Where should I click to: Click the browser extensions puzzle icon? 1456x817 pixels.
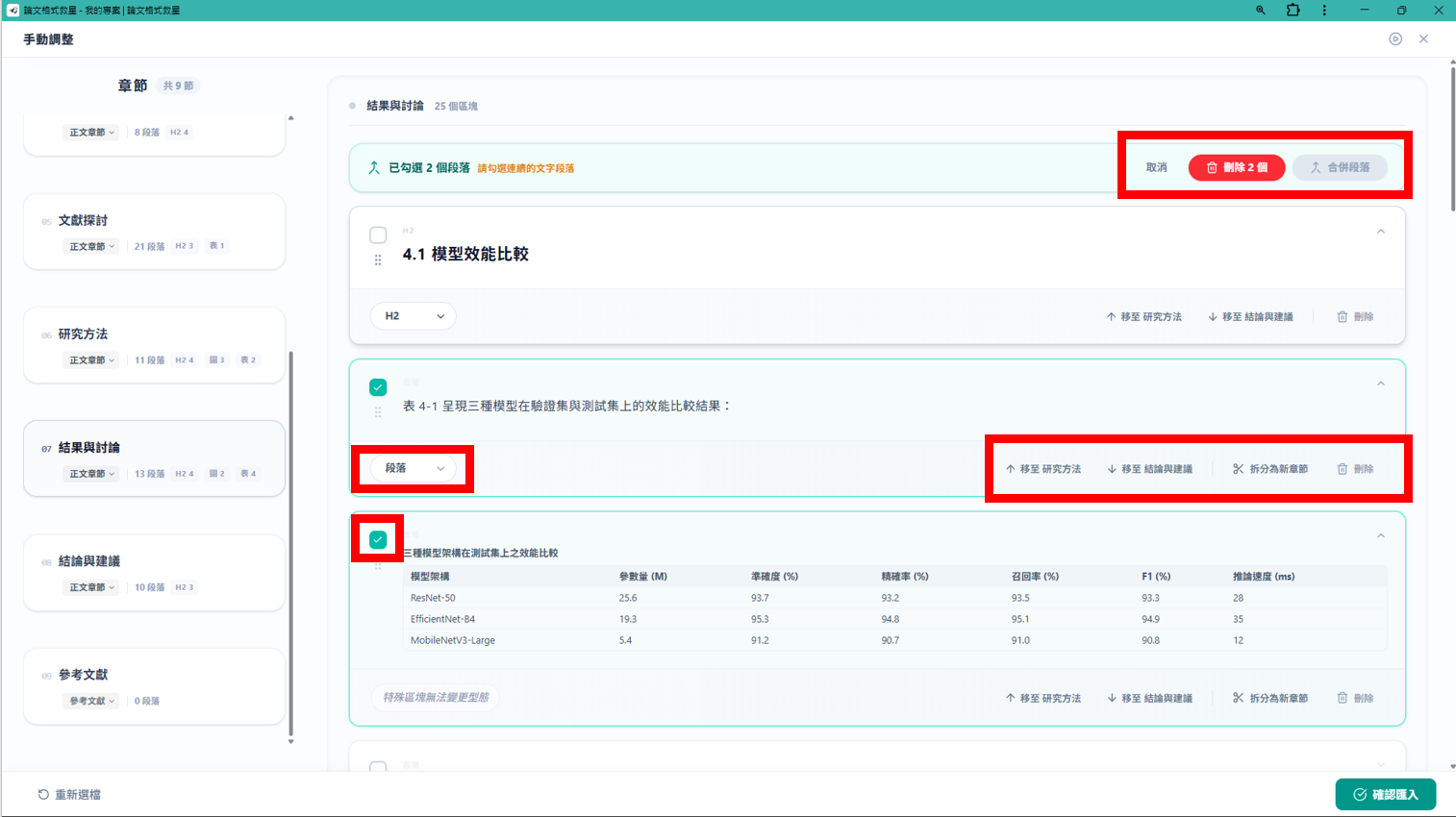[x=1293, y=11]
